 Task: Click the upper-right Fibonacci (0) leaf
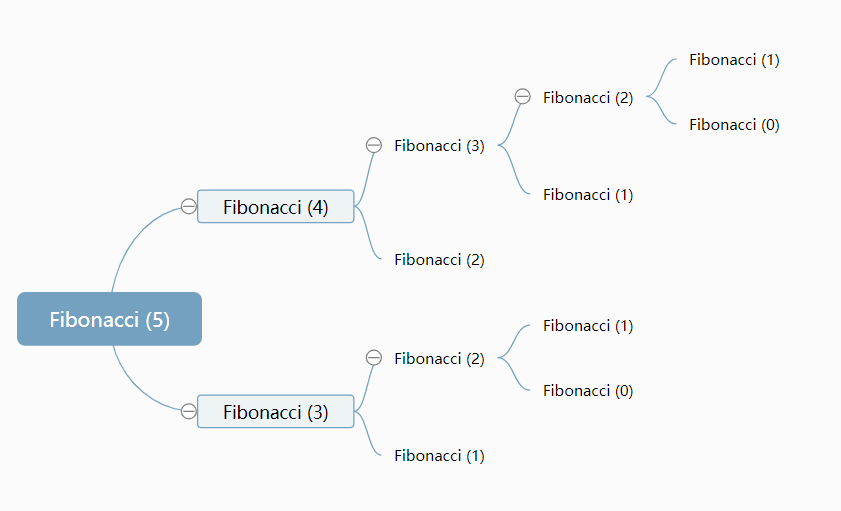click(734, 125)
